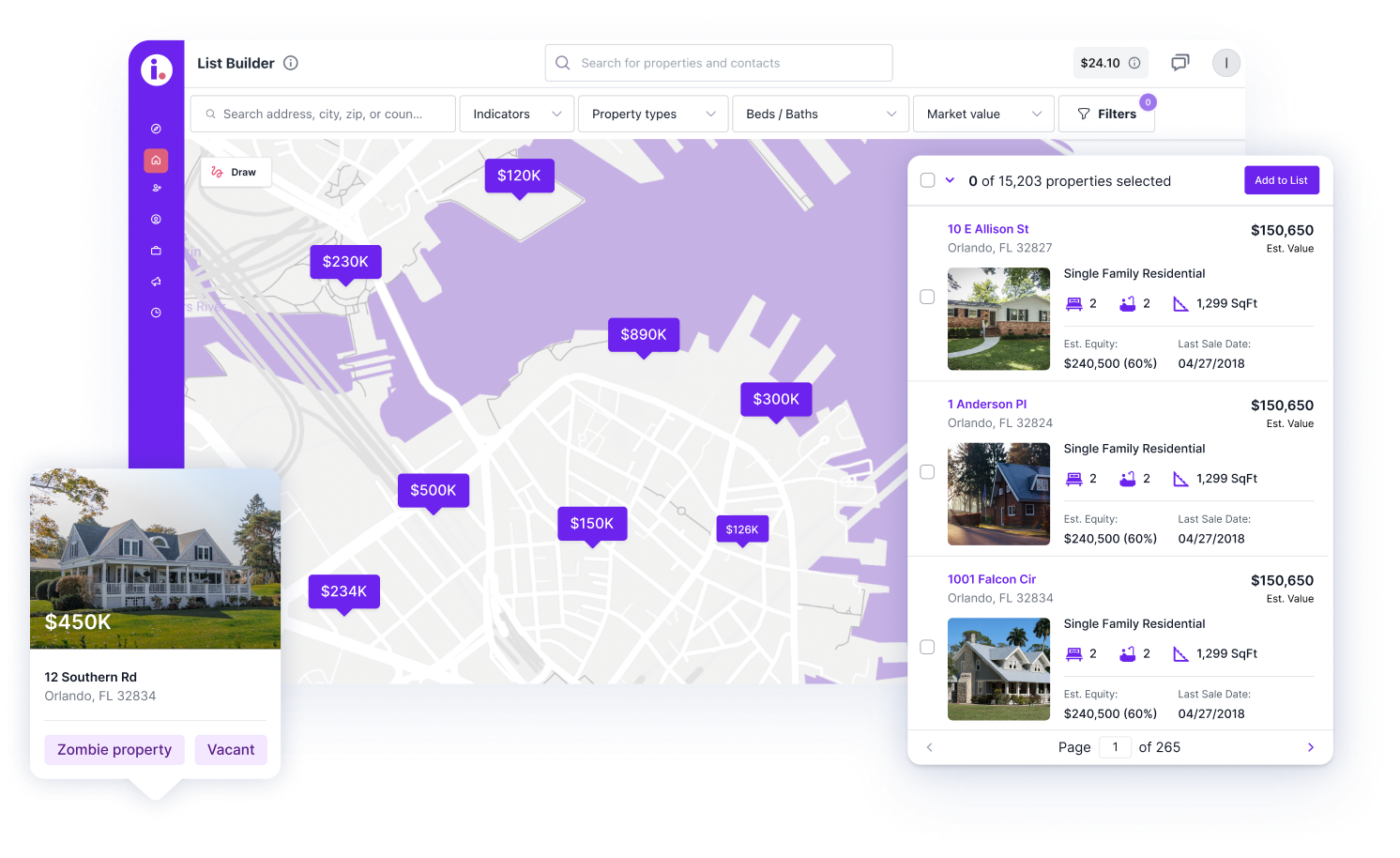
Task: Go to next page of results
Action: [x=1310, y=747]
